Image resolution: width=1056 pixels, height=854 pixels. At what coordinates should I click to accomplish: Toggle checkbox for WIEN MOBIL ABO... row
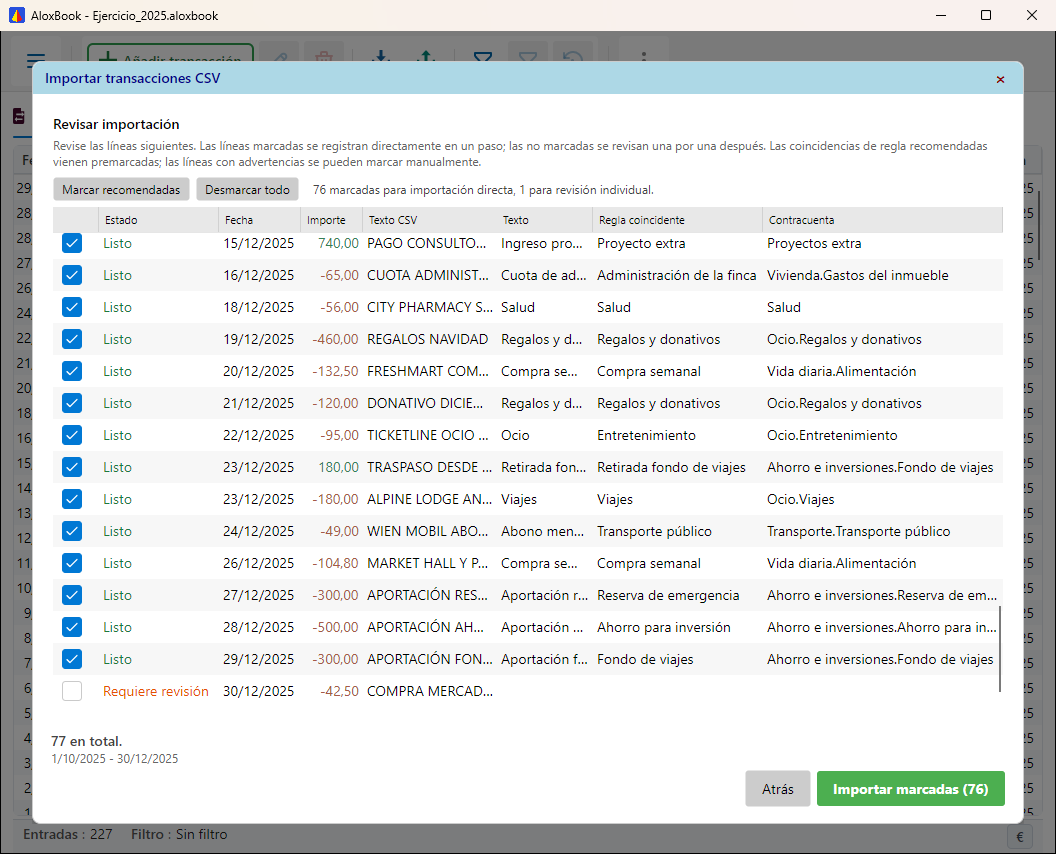pos(72,531)
